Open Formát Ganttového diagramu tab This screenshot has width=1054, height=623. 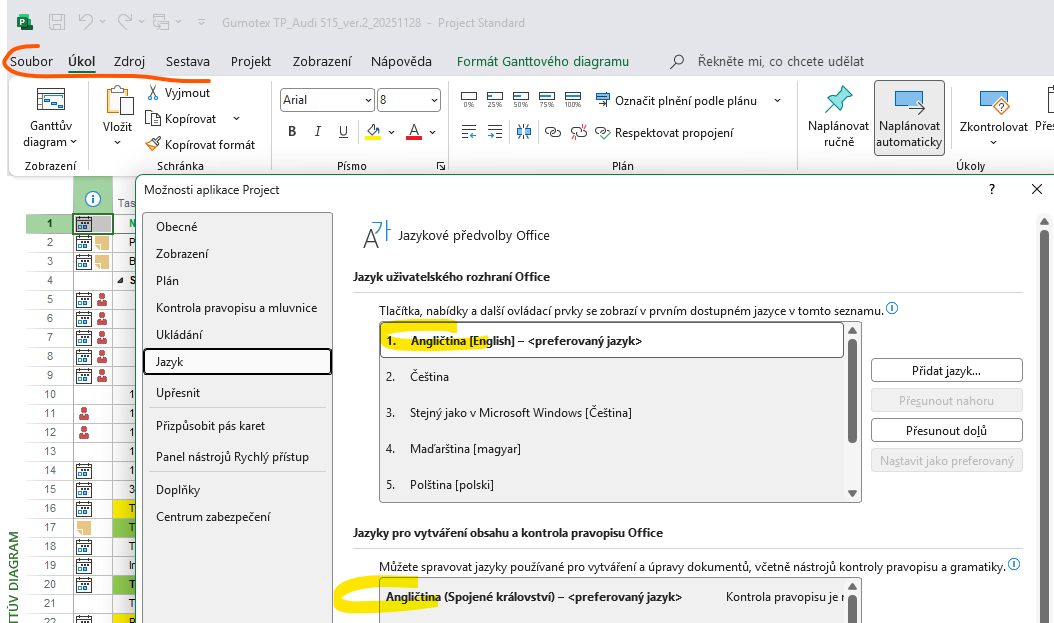(542, 61)
